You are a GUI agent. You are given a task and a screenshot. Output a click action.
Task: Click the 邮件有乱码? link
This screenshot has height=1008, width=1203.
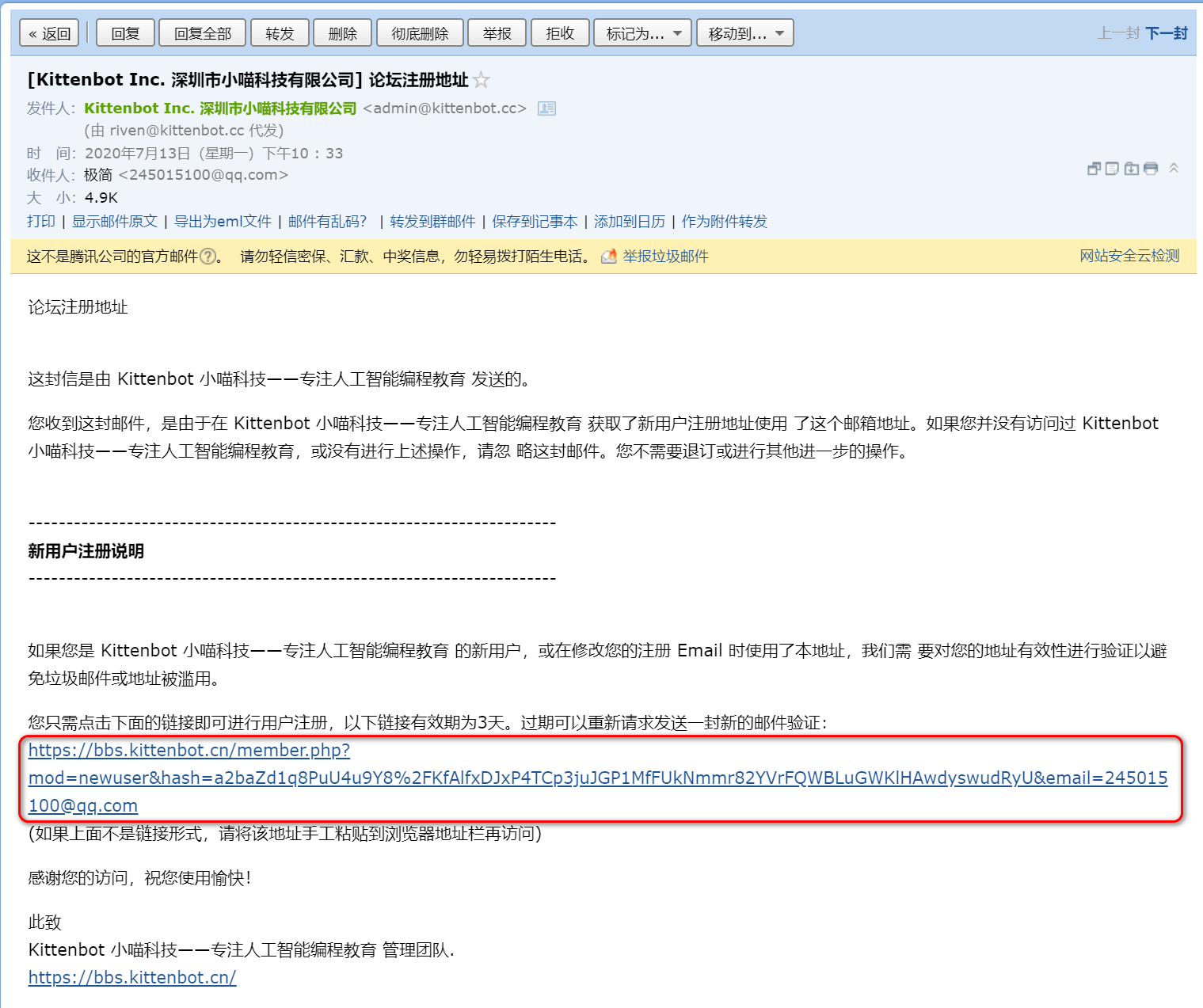(x=327, y=221)
